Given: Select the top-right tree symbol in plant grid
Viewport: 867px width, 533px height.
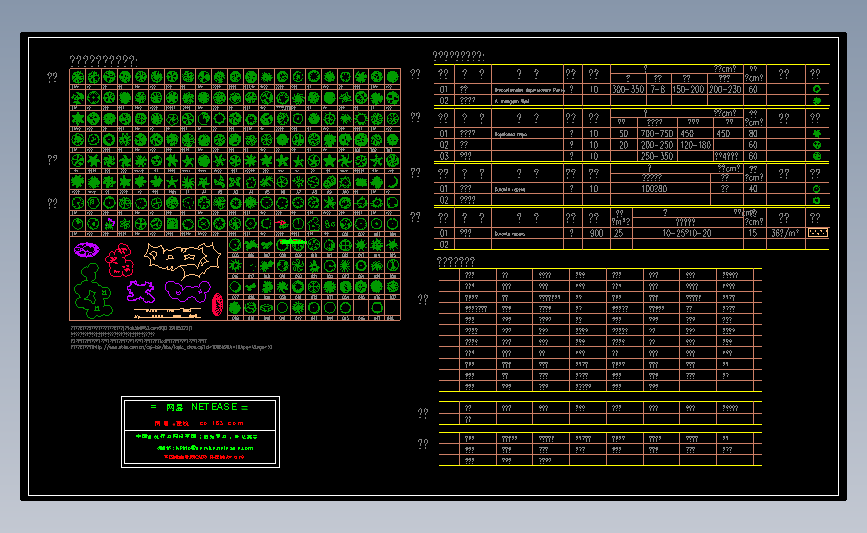Looking at the screenshot, I should pos(393,77).
